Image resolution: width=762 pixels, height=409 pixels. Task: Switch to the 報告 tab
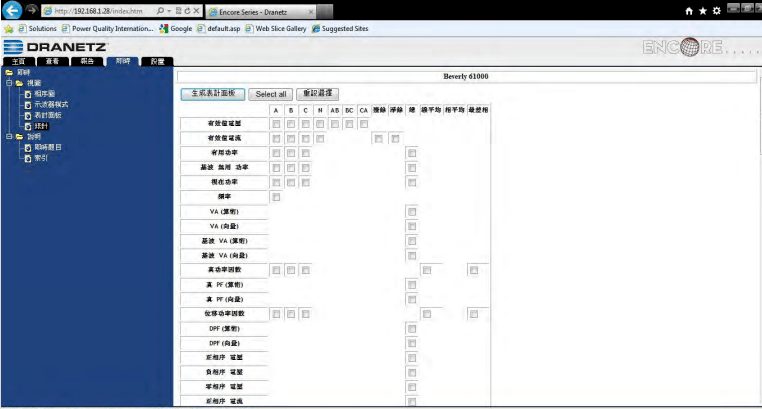[x=87, y=62]
